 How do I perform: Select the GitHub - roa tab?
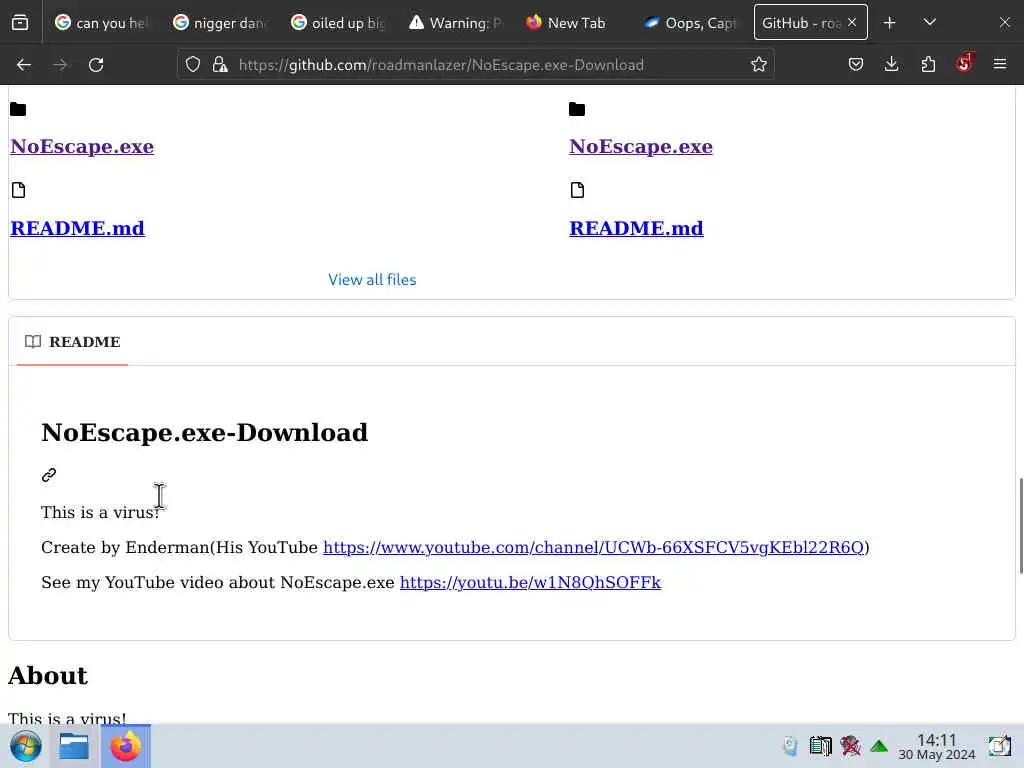click(x=810, y=23)
